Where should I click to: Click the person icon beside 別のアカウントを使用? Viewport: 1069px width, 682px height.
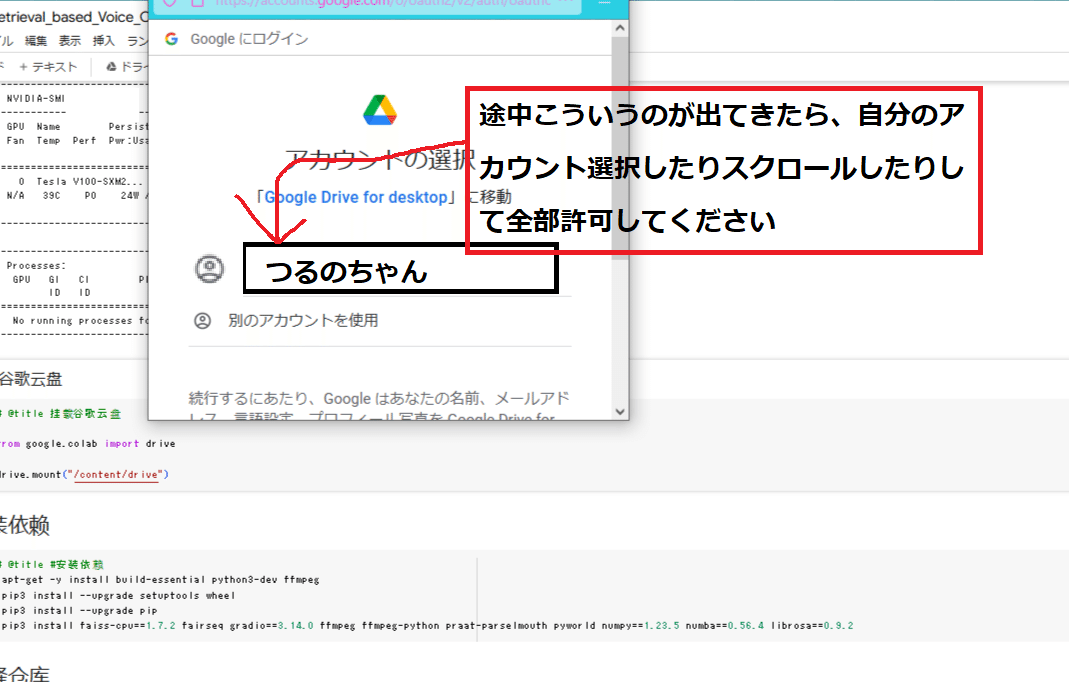point(202,321)
